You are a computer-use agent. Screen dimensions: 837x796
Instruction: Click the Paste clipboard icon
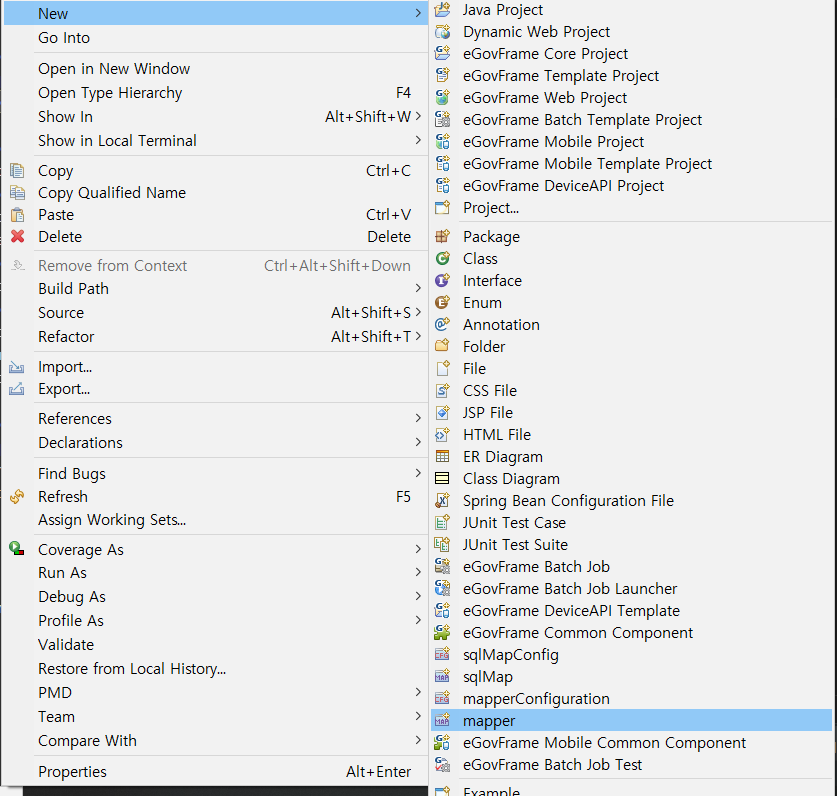pyautogui.click(x=17, y=215)
